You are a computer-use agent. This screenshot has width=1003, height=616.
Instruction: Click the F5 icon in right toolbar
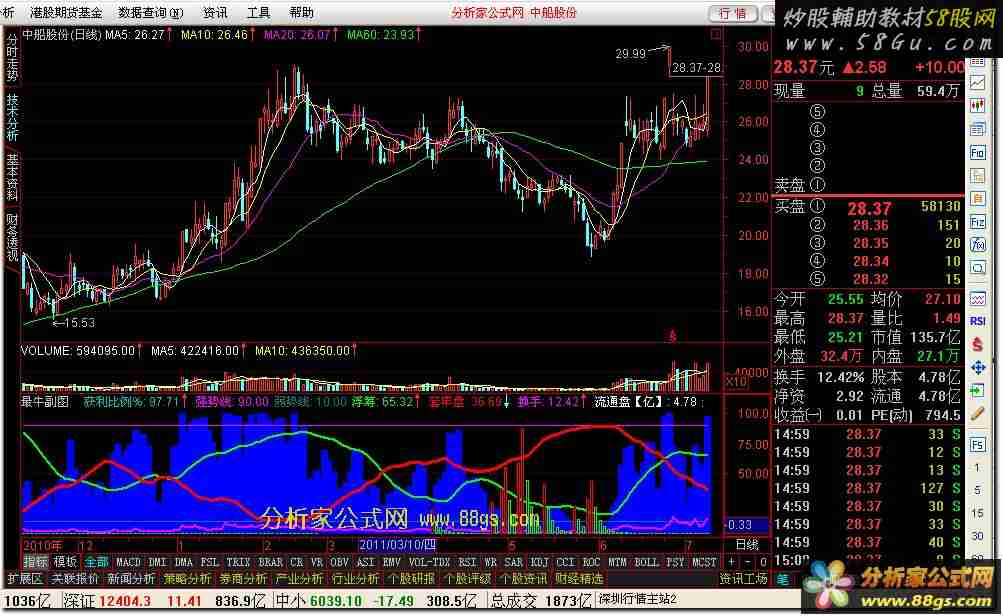tap(977, 445)
